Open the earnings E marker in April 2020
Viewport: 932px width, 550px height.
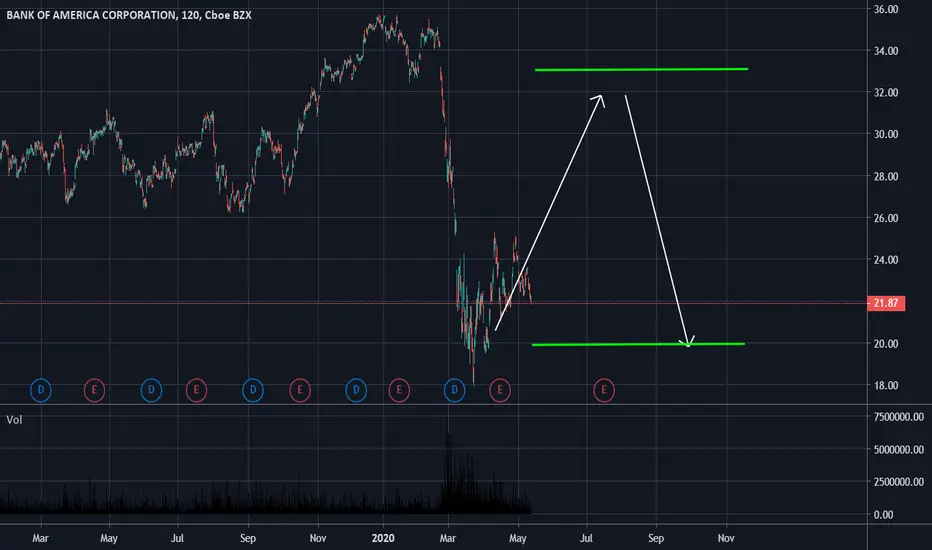point(500,390)
